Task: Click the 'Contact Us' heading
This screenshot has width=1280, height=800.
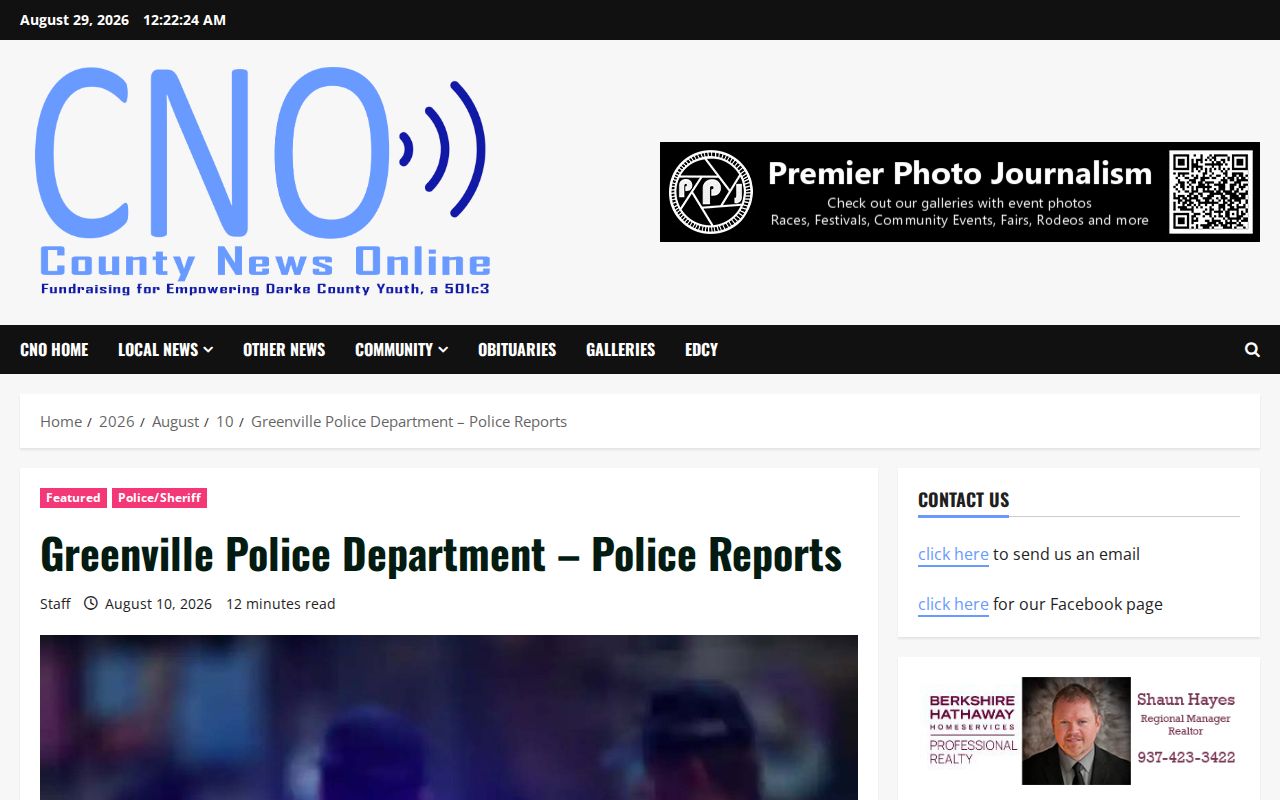Action: coord(964,500)
